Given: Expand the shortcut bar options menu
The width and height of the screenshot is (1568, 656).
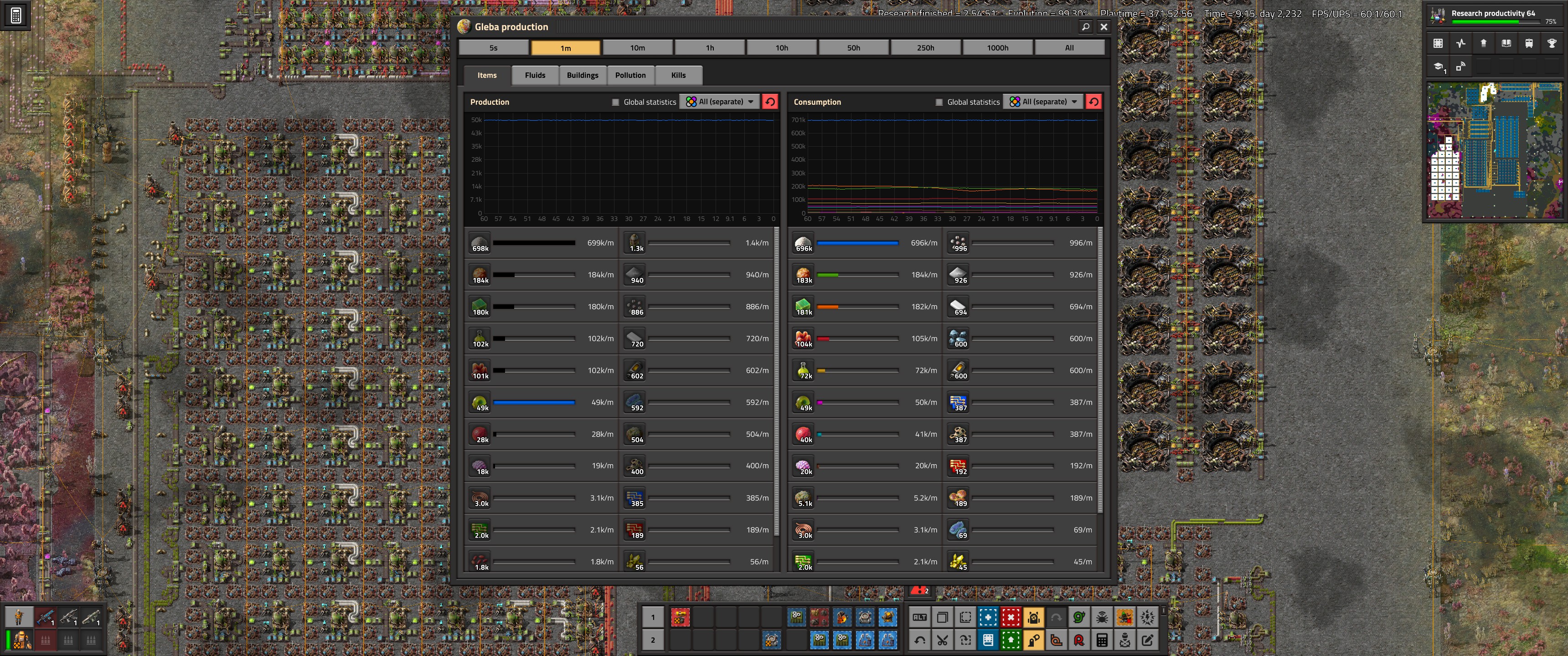Looking at the screenshot, I should click(x=1163, y=610).
